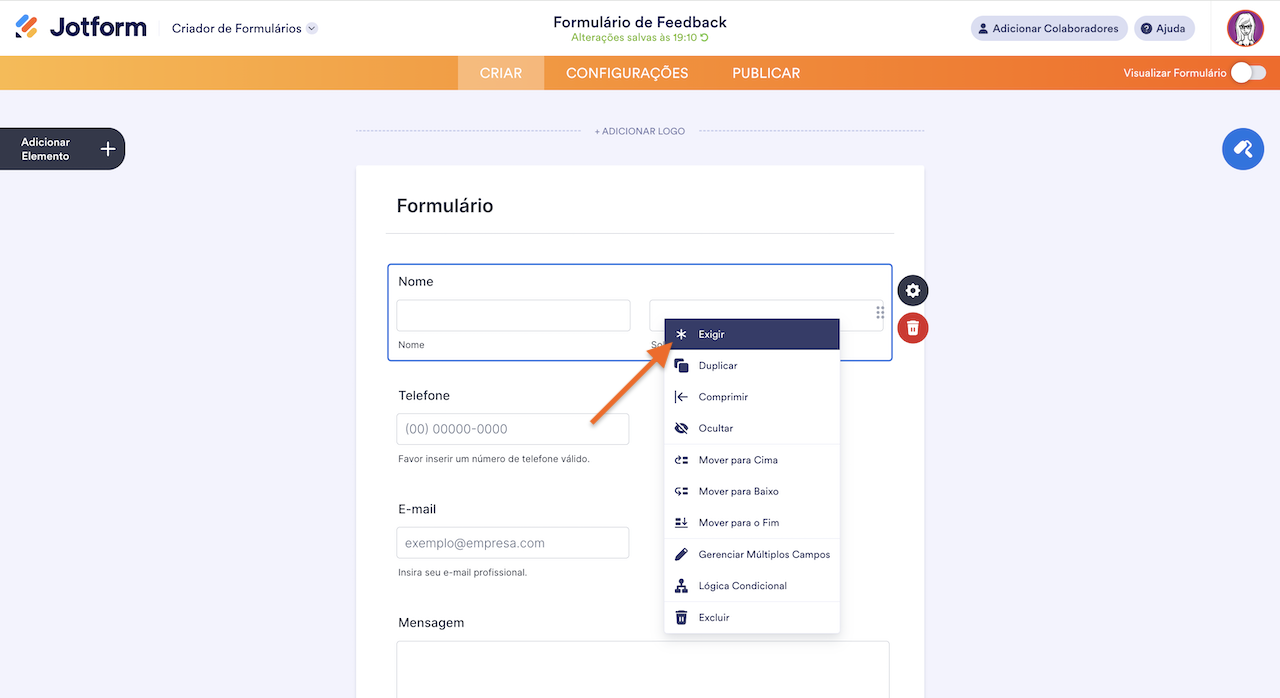Switch to the CONFIGURAÇÕES tab
1280x698 pixels.
627,73
